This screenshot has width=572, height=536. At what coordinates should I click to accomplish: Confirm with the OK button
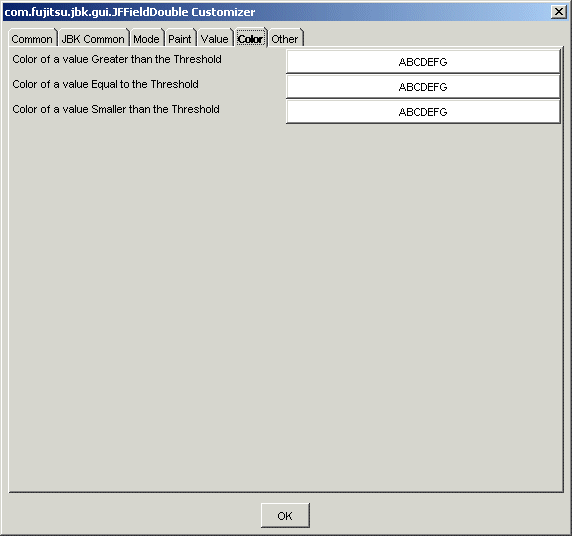point(285,515)
